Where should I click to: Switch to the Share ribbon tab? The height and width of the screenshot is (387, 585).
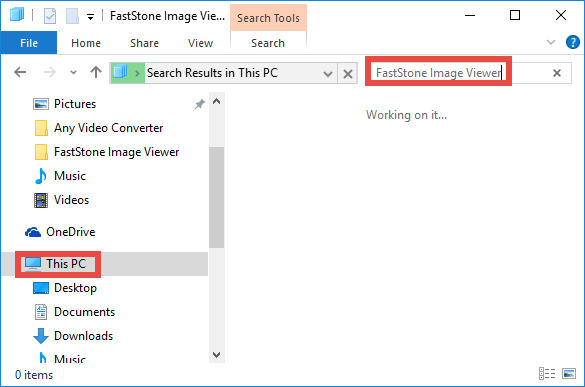pyautogui.click(x=144, y=43)
